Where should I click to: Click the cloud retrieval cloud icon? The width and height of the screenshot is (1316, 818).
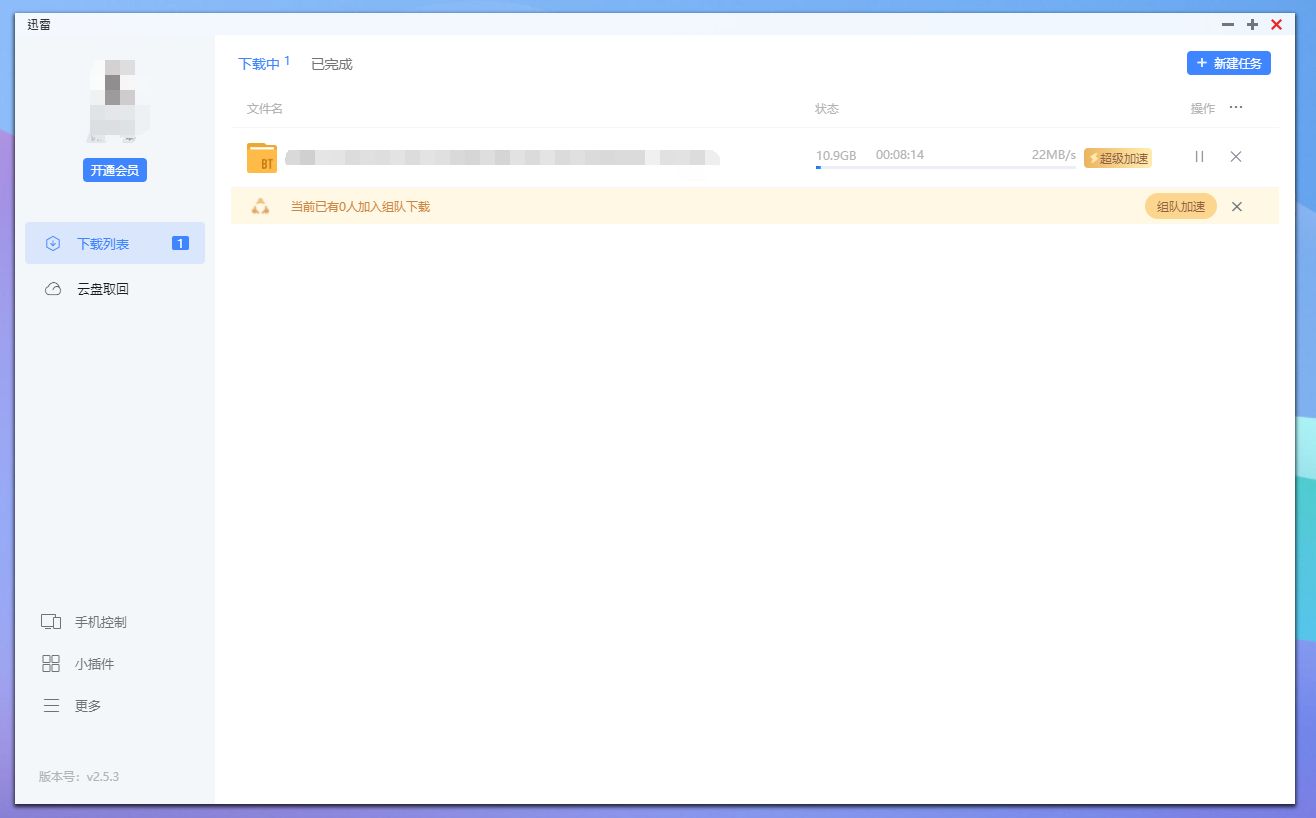(53, 289)
